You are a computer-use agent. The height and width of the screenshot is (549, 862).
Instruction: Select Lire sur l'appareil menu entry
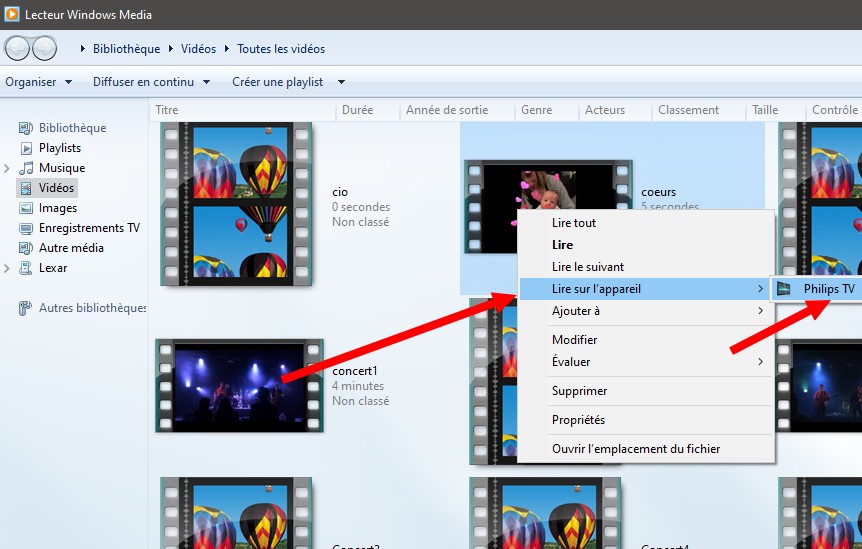click(x=646, y=289)
